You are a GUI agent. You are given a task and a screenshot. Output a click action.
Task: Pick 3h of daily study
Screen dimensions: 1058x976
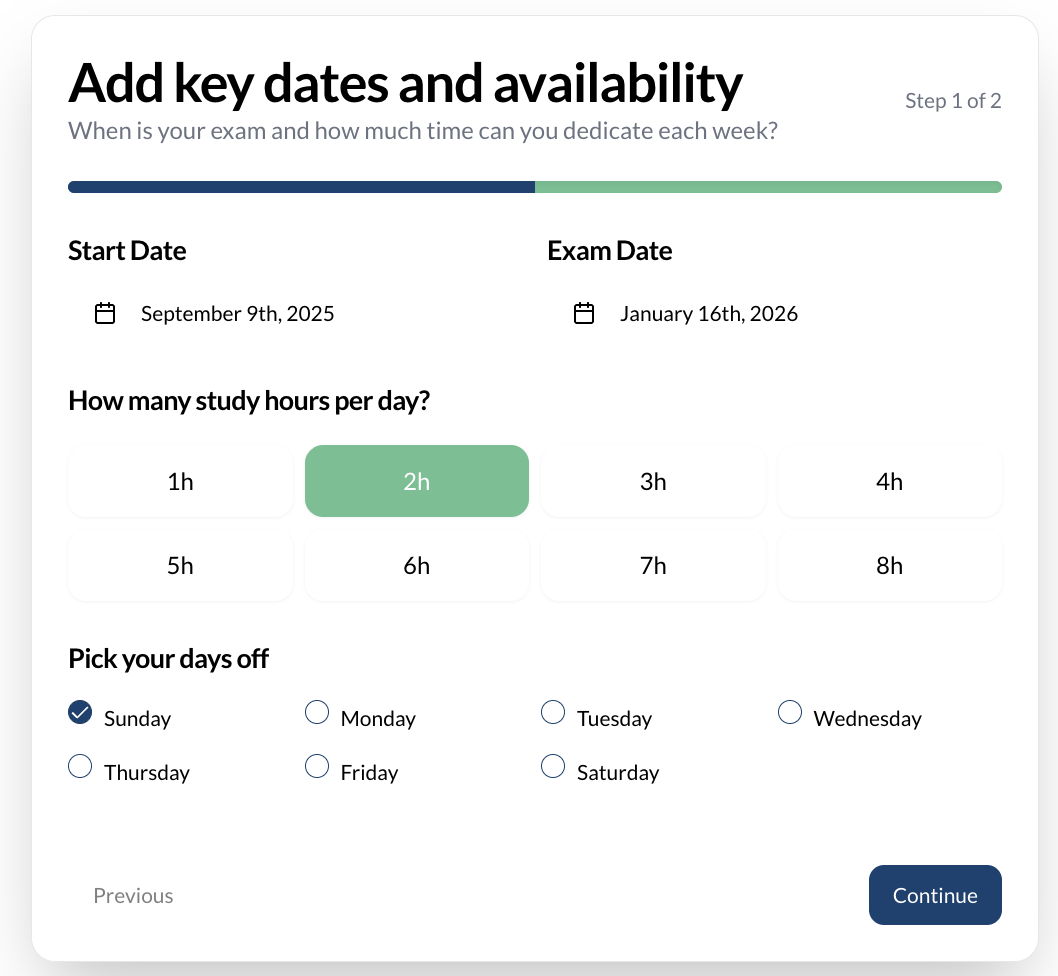[653, 482]
